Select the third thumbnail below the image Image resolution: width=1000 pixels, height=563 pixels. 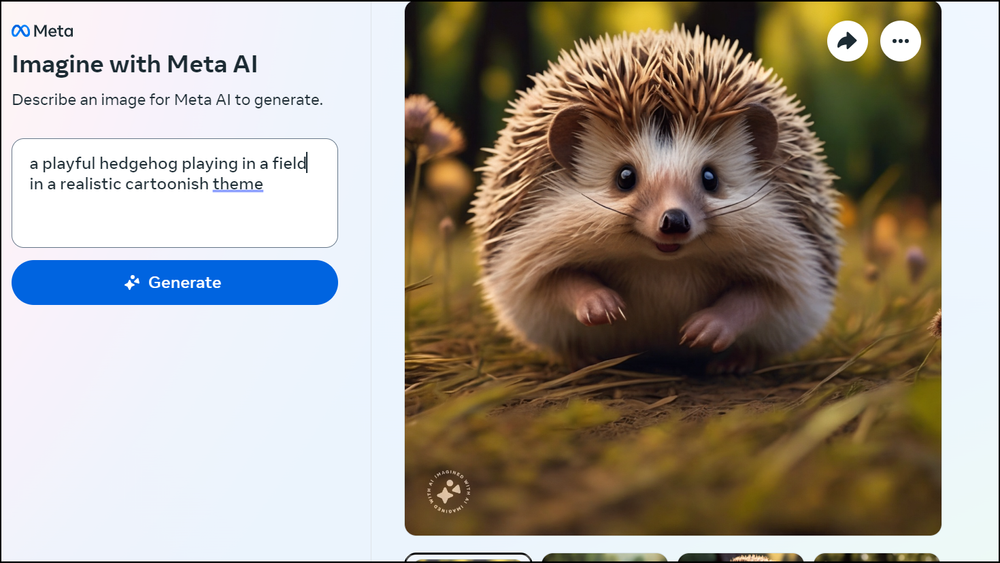point(740,558)
